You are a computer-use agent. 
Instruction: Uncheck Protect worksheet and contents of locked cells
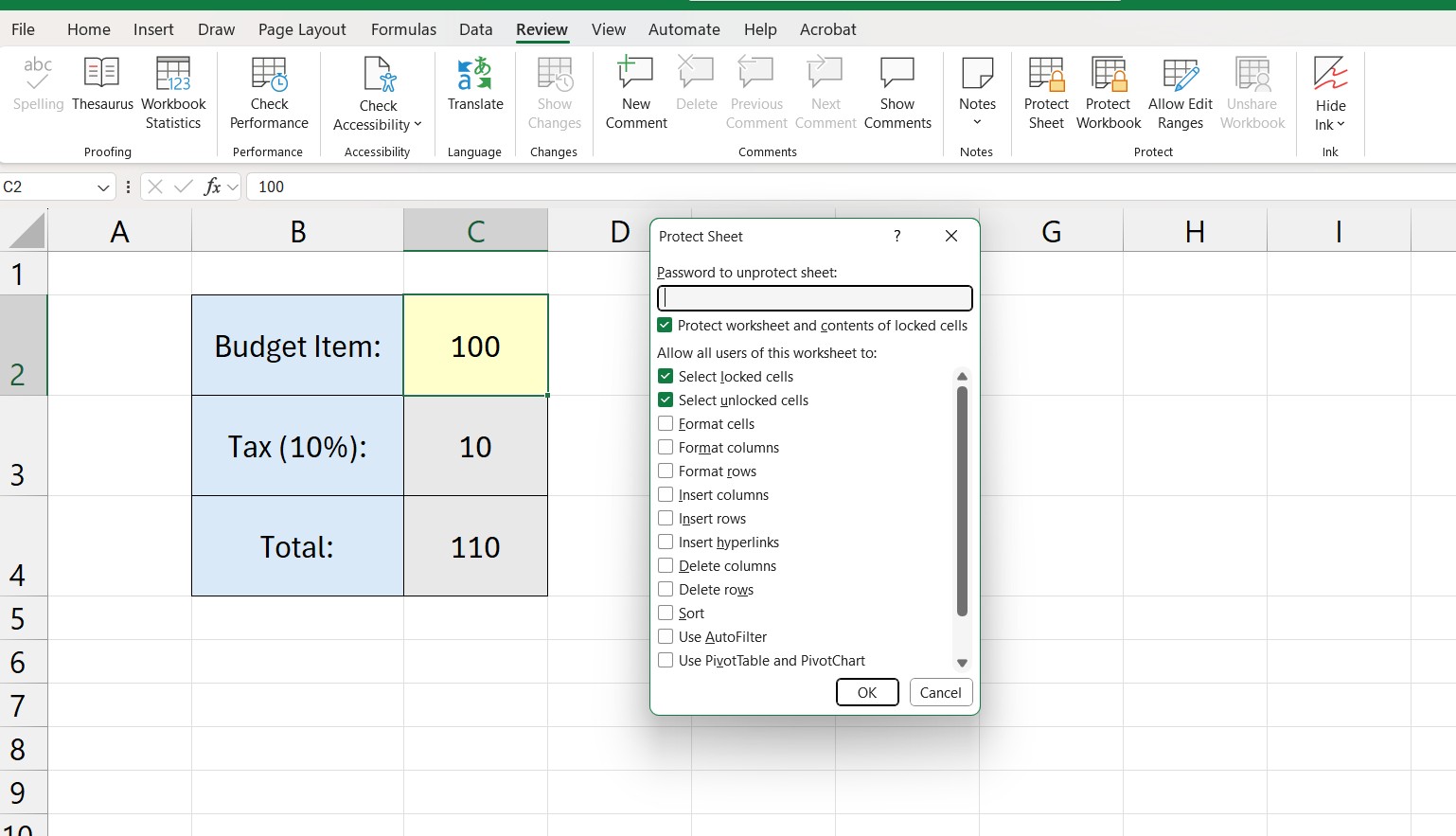[665, 325]
